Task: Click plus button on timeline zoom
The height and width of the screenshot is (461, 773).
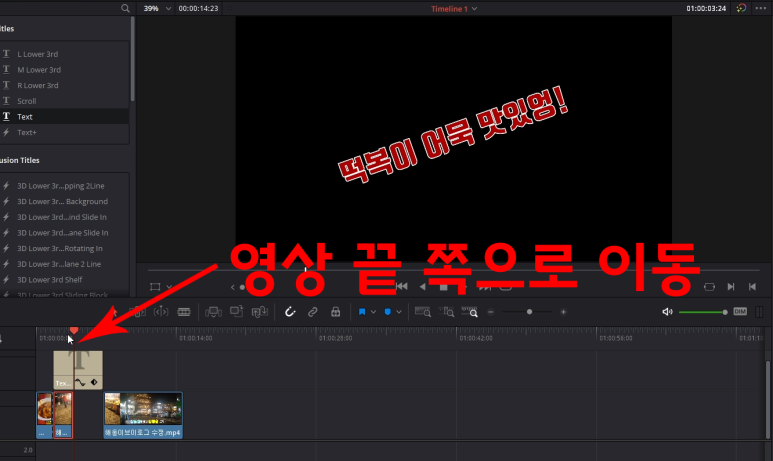Action: coord(563,312)
